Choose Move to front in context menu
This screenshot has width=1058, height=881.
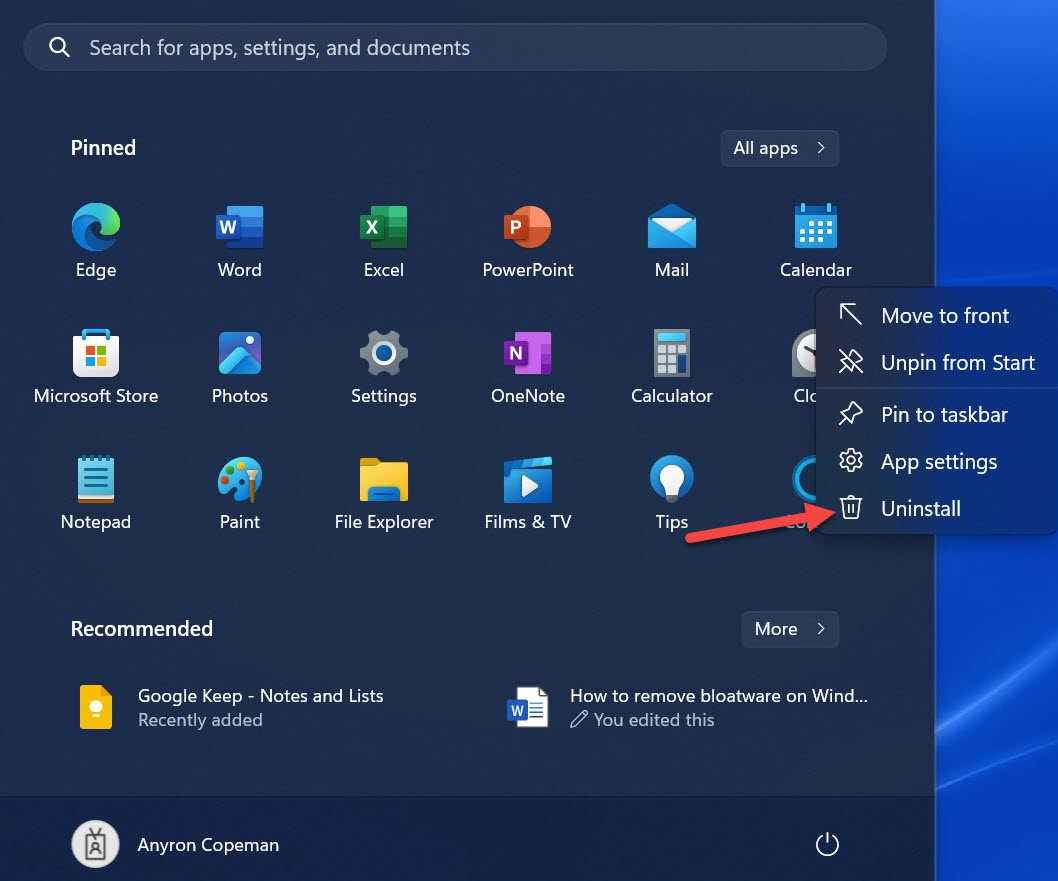click(937, 315)
